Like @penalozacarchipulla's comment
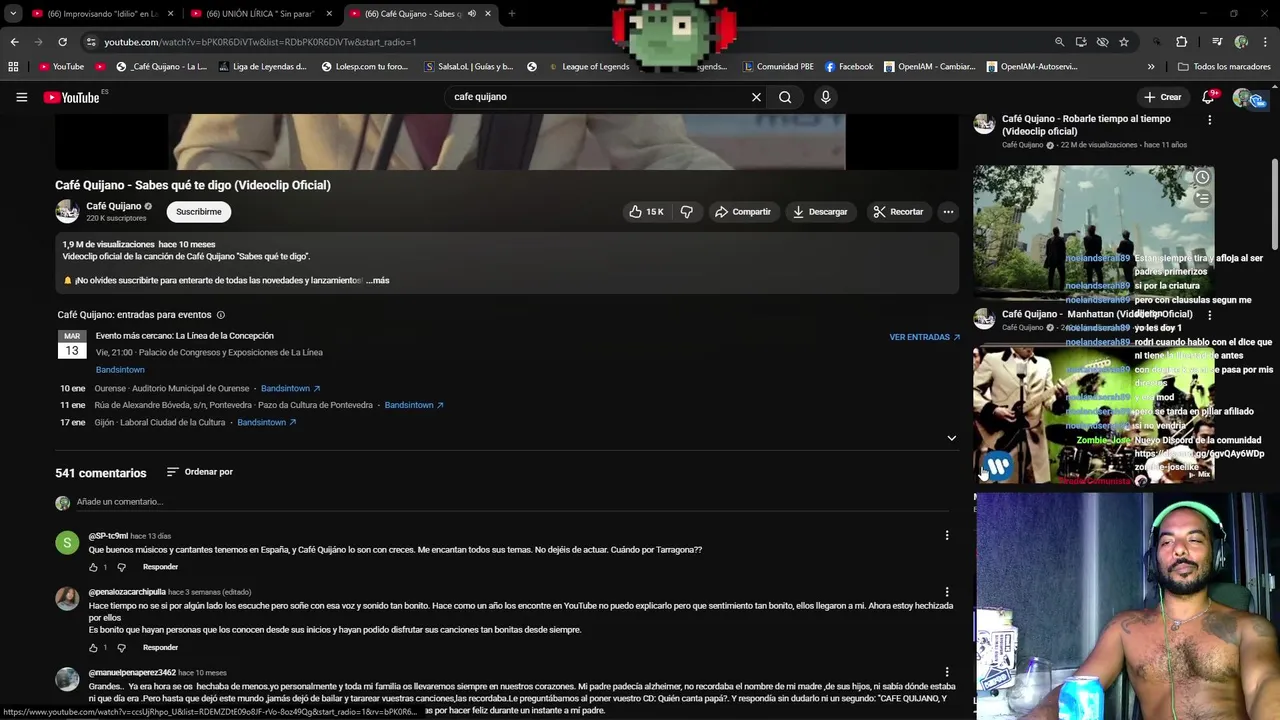The width and height of the screenshot is (1280, 720). (x=94, y=648)
